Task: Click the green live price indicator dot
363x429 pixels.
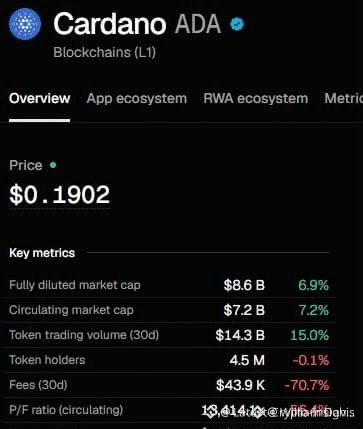Action: (53, 165)
